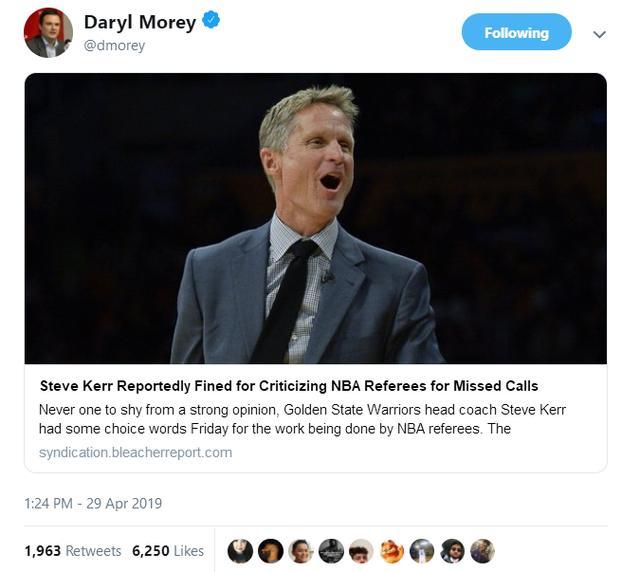Open the 'Steve Kerr Reportedly Fined' headline
Image resolution: width=640 pixels, height=572 pixels.
point(289,386)
